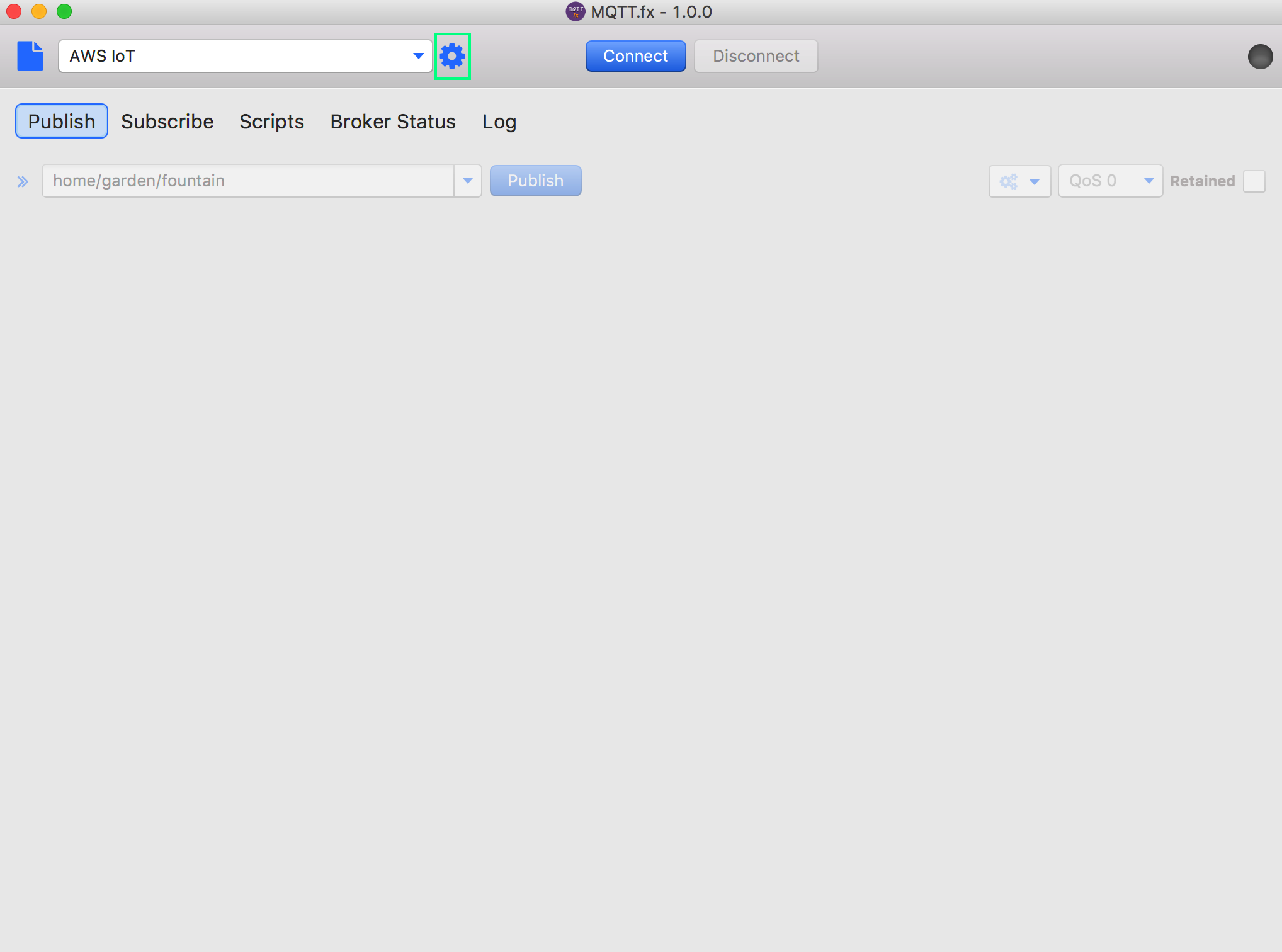Switch to the Subscribe tab
Image resolution: width=1282 pixels, height=952 pixels.
coord(167,121)
